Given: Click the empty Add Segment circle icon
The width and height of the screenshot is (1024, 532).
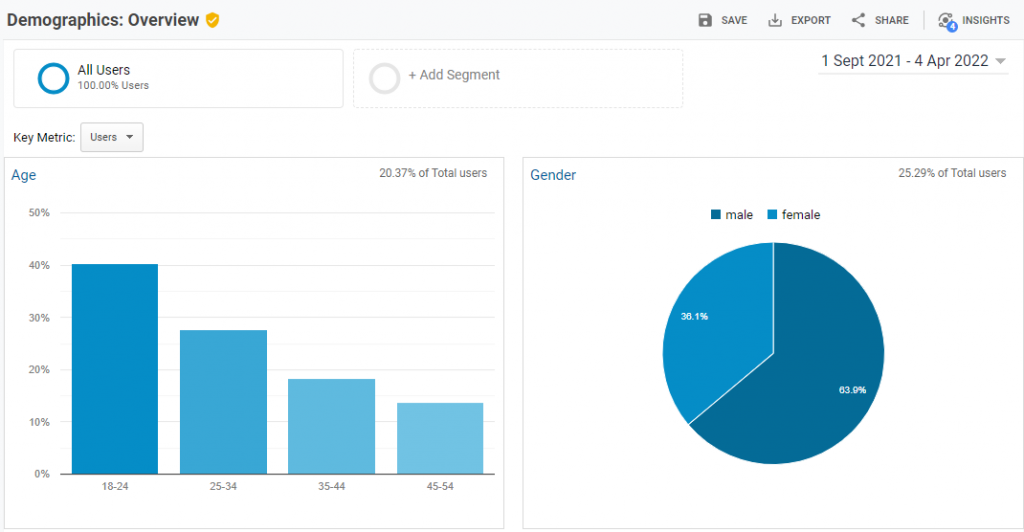Looking at the screenshot, I should (x=384, y=78).
